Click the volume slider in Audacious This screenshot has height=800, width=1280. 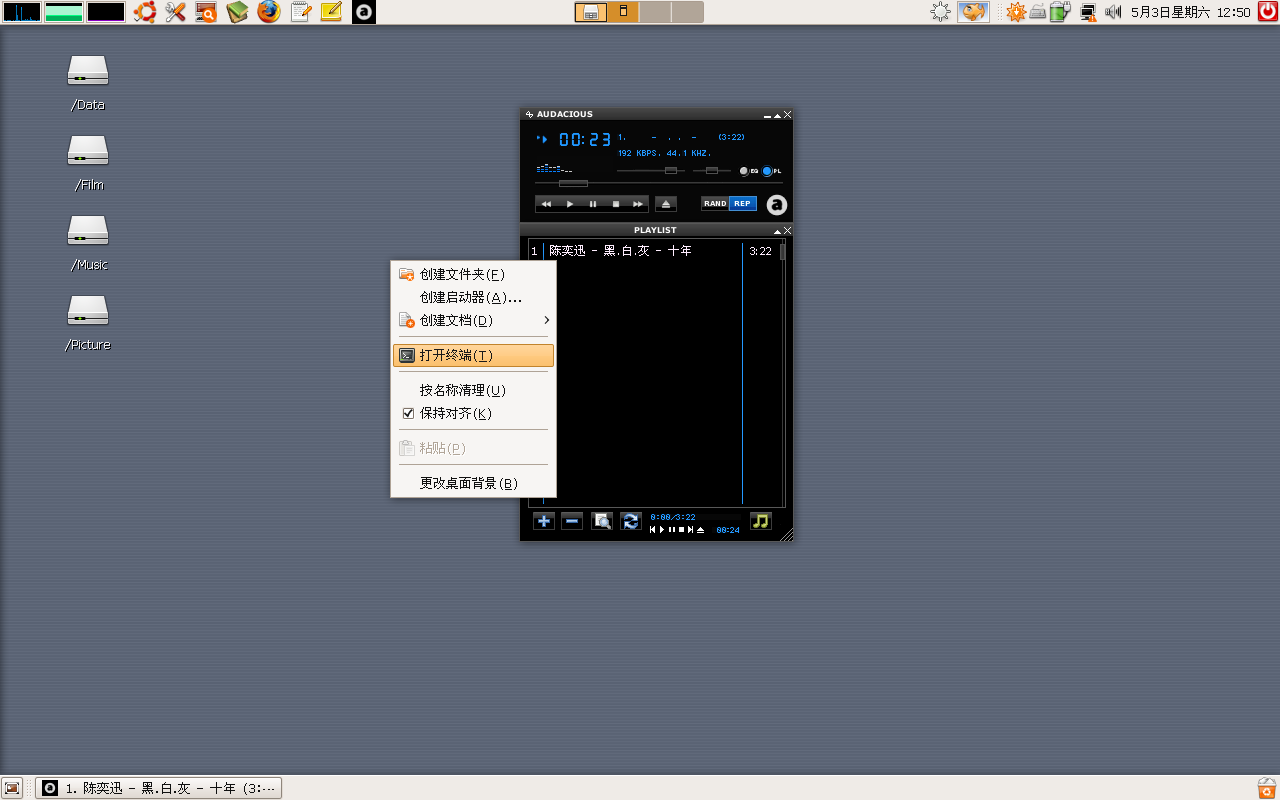pos(650,171)
